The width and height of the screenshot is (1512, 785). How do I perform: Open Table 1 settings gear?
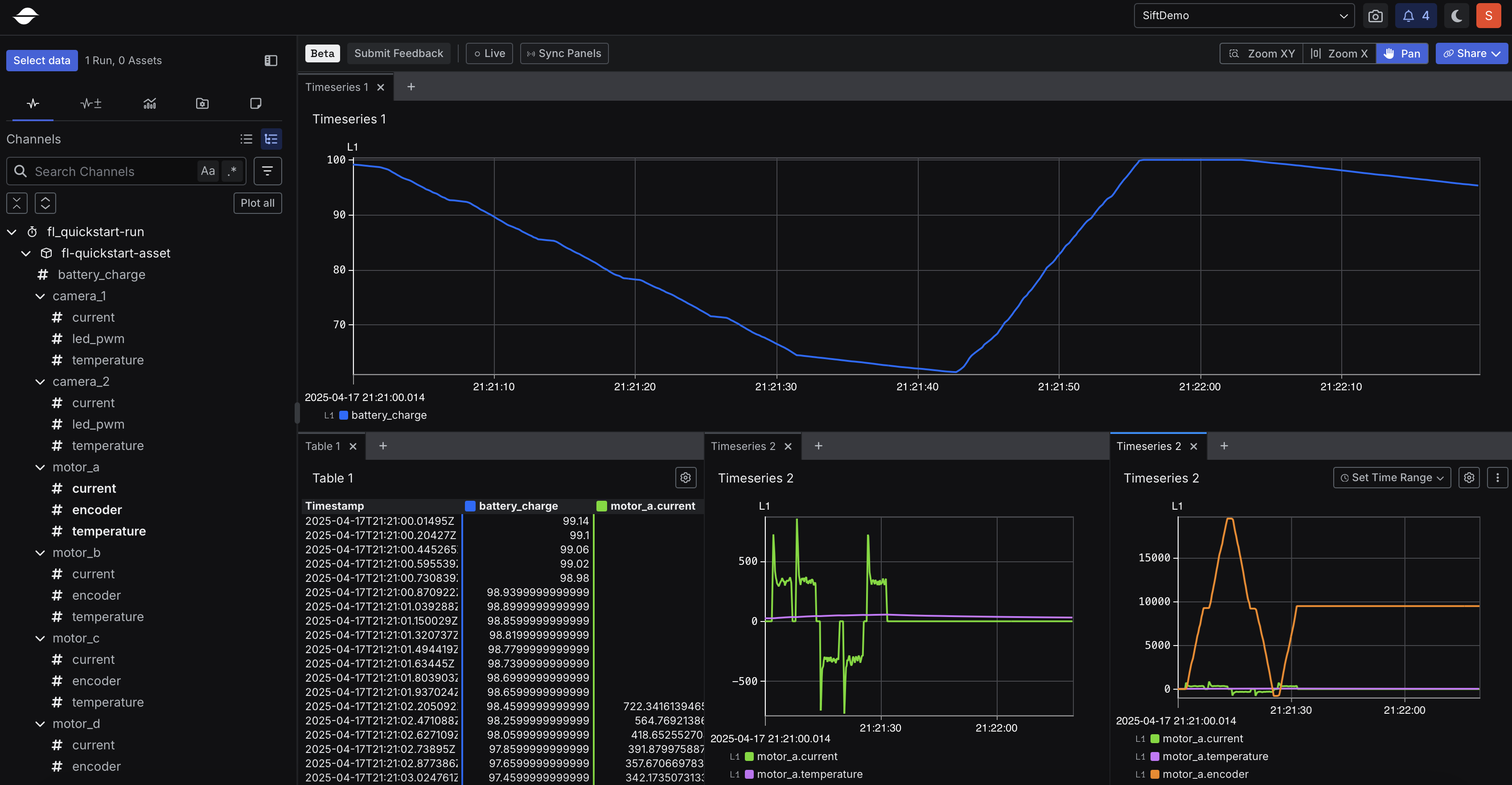[685, 478]
